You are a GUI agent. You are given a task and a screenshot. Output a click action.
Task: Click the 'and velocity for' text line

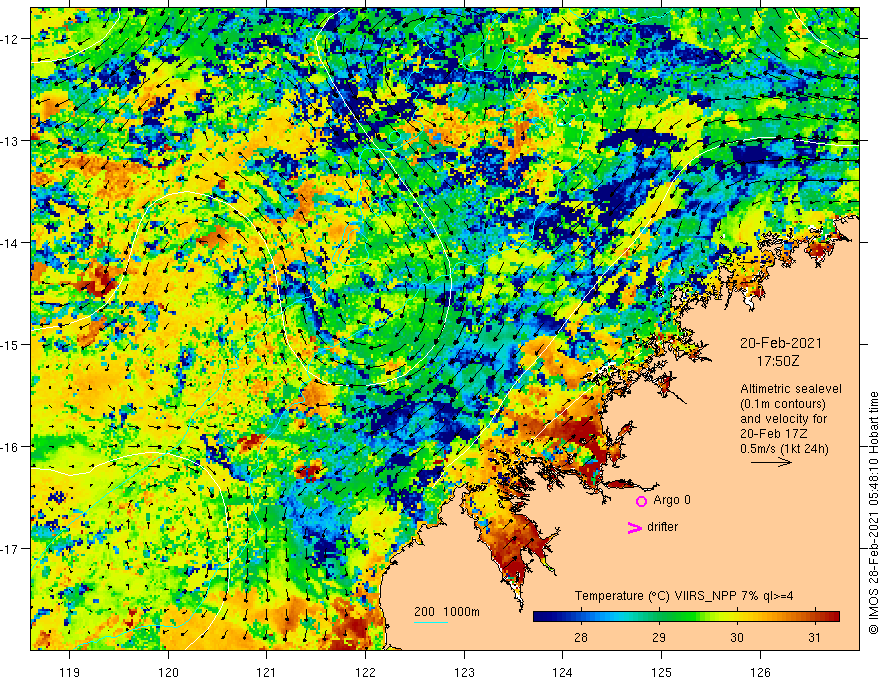[783, 419]
